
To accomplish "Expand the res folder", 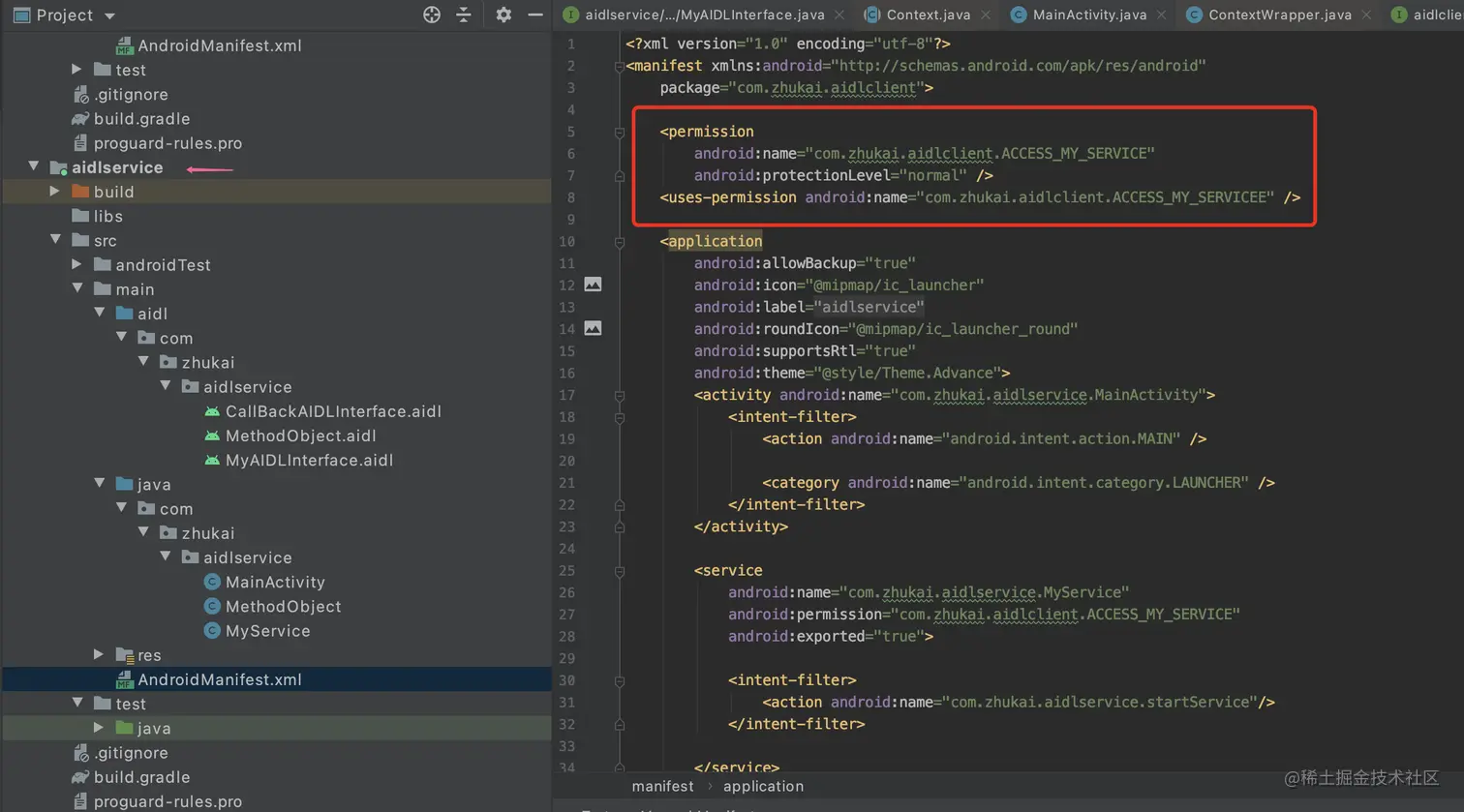I will pyautogui.click(x=100, y=654).
